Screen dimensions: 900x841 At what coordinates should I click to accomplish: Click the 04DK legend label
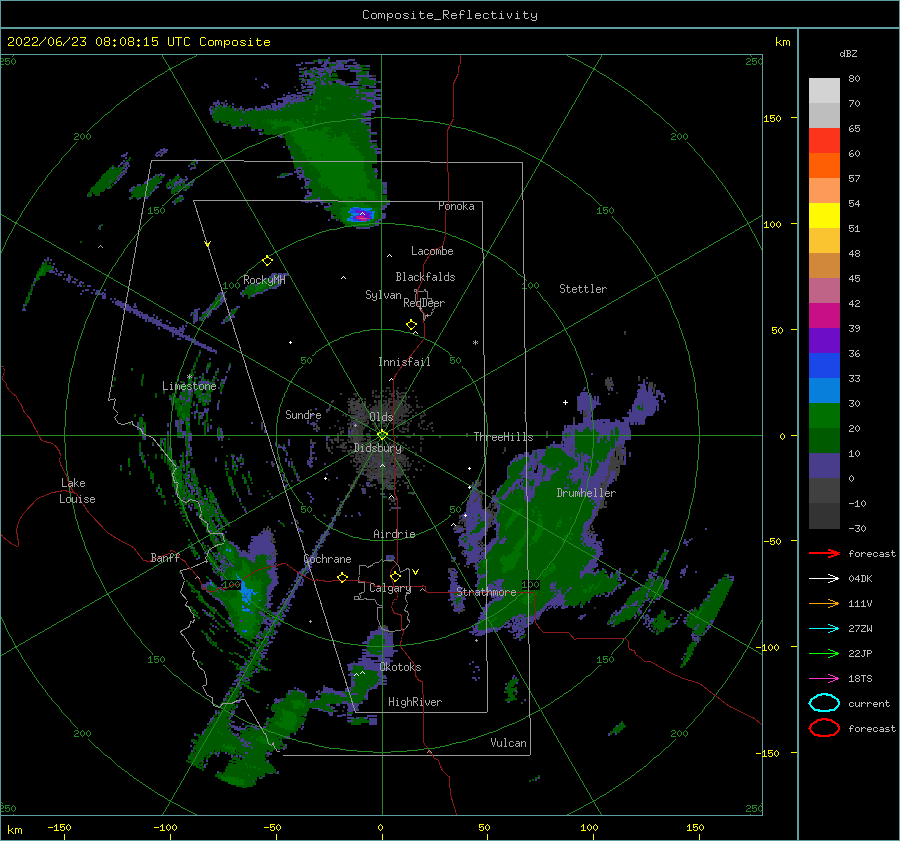(x=860, y=579)
